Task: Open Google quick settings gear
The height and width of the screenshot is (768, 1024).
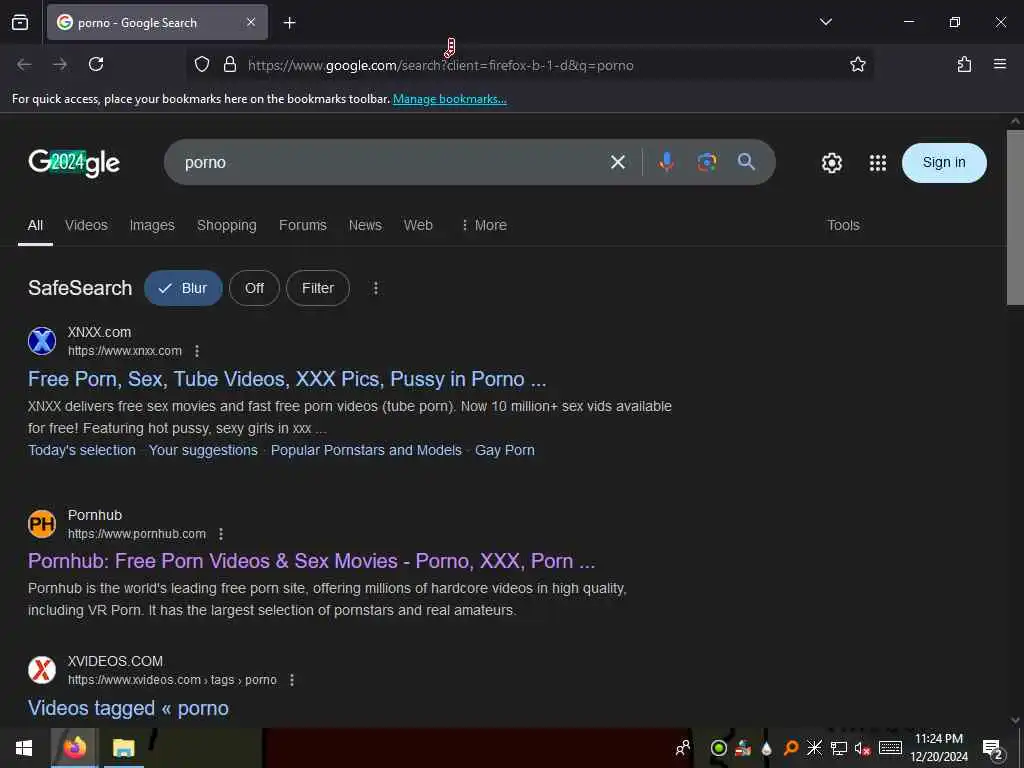Action: [831, 163]
